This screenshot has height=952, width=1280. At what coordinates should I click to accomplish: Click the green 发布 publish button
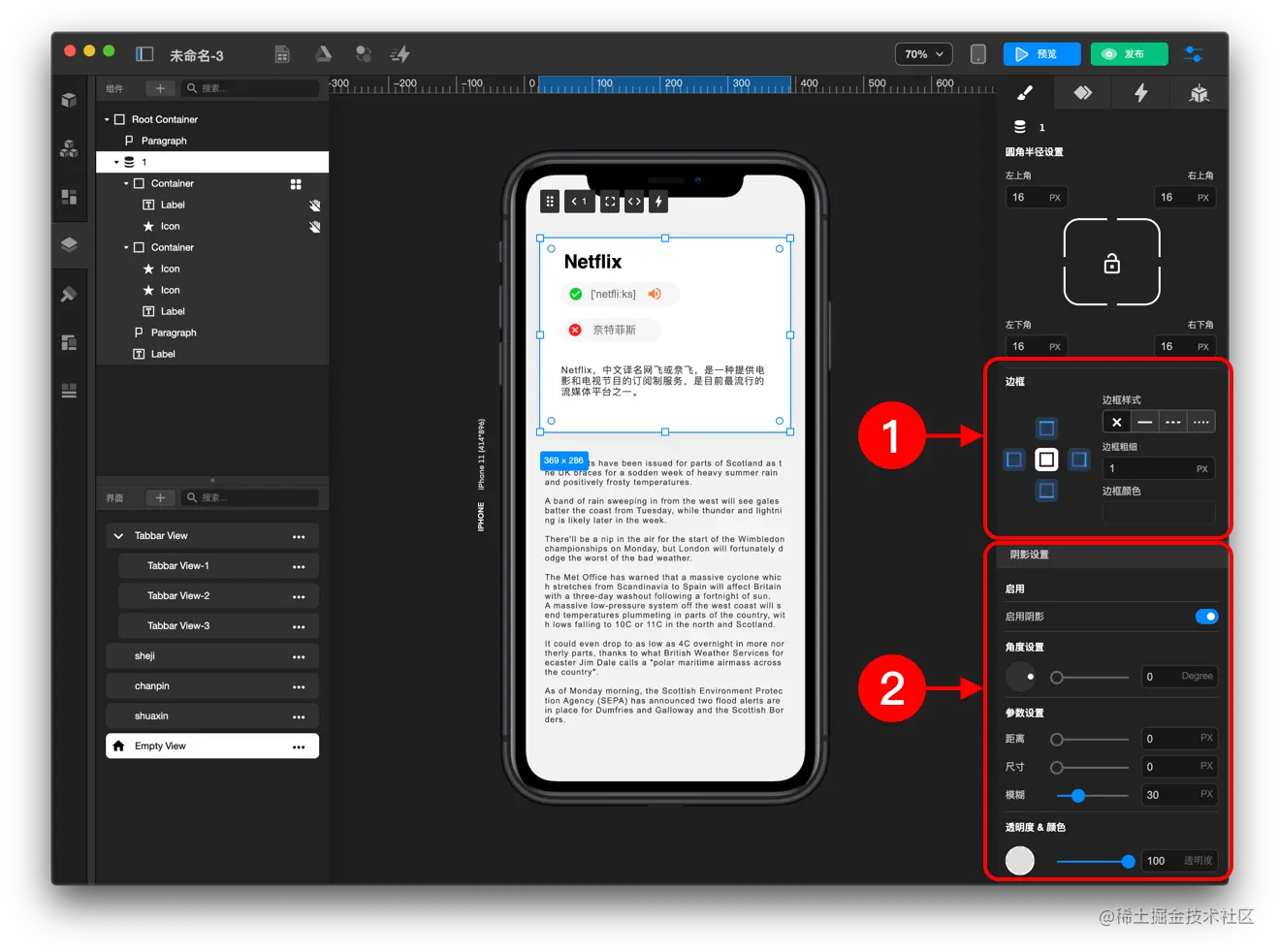(x=1129, y=54)
